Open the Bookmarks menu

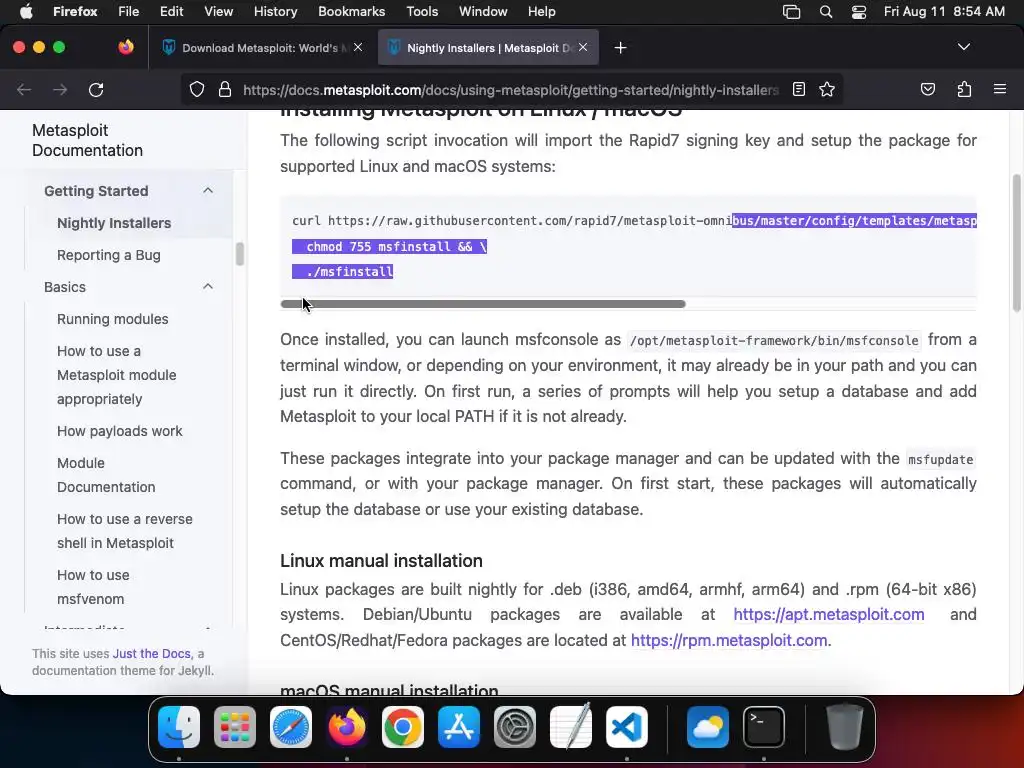[x=351, y=11]
